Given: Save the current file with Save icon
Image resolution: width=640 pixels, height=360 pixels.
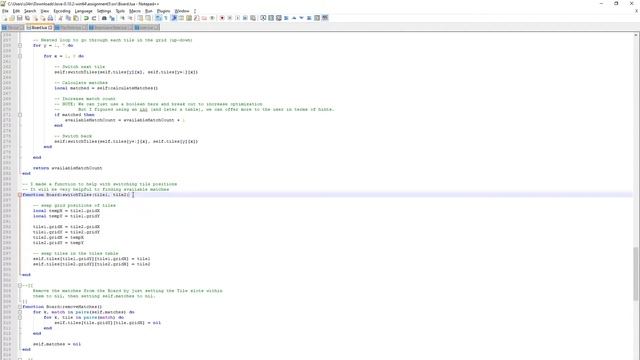Looking at the screenshot, I should tap(20, 18).
